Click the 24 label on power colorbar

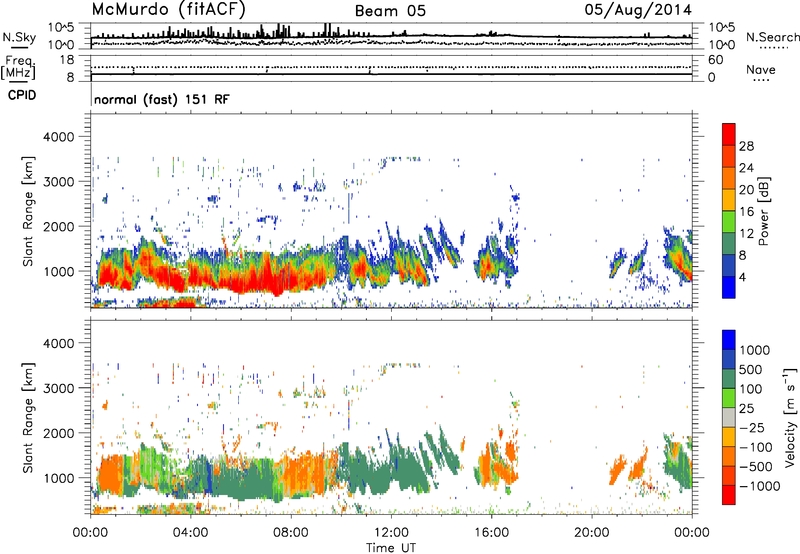tap(746, 168)
